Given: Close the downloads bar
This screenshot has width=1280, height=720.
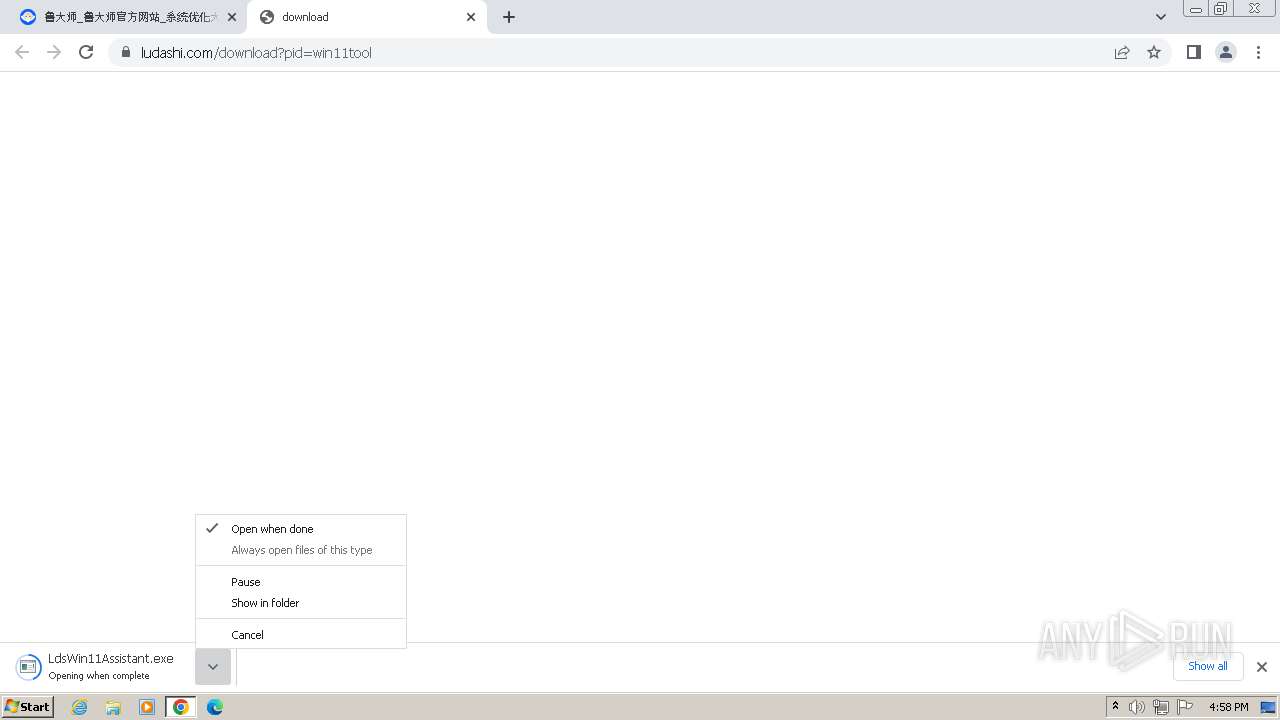Looking at the screenshot, I should click(x=1262, y=667).
